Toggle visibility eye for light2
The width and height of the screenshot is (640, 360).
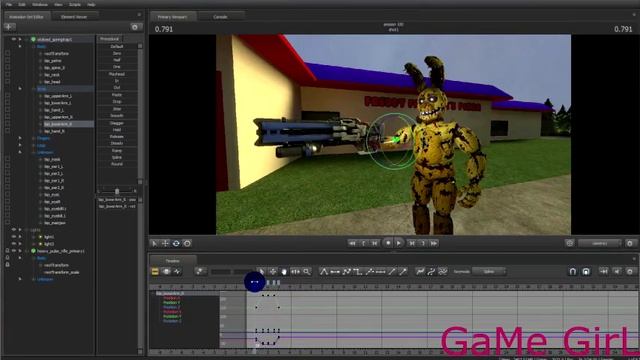click(13, 244)
